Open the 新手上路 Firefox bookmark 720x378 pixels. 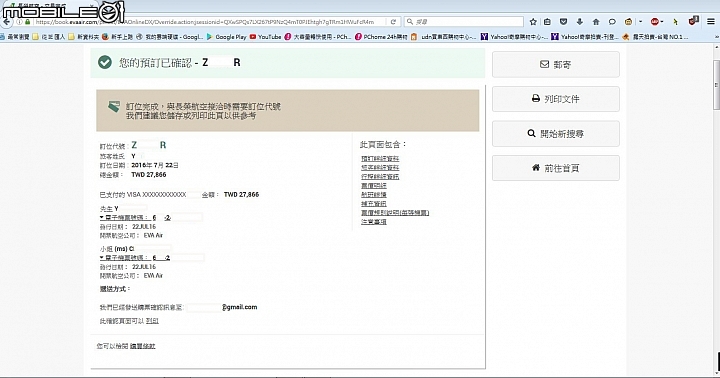point(118,37)
